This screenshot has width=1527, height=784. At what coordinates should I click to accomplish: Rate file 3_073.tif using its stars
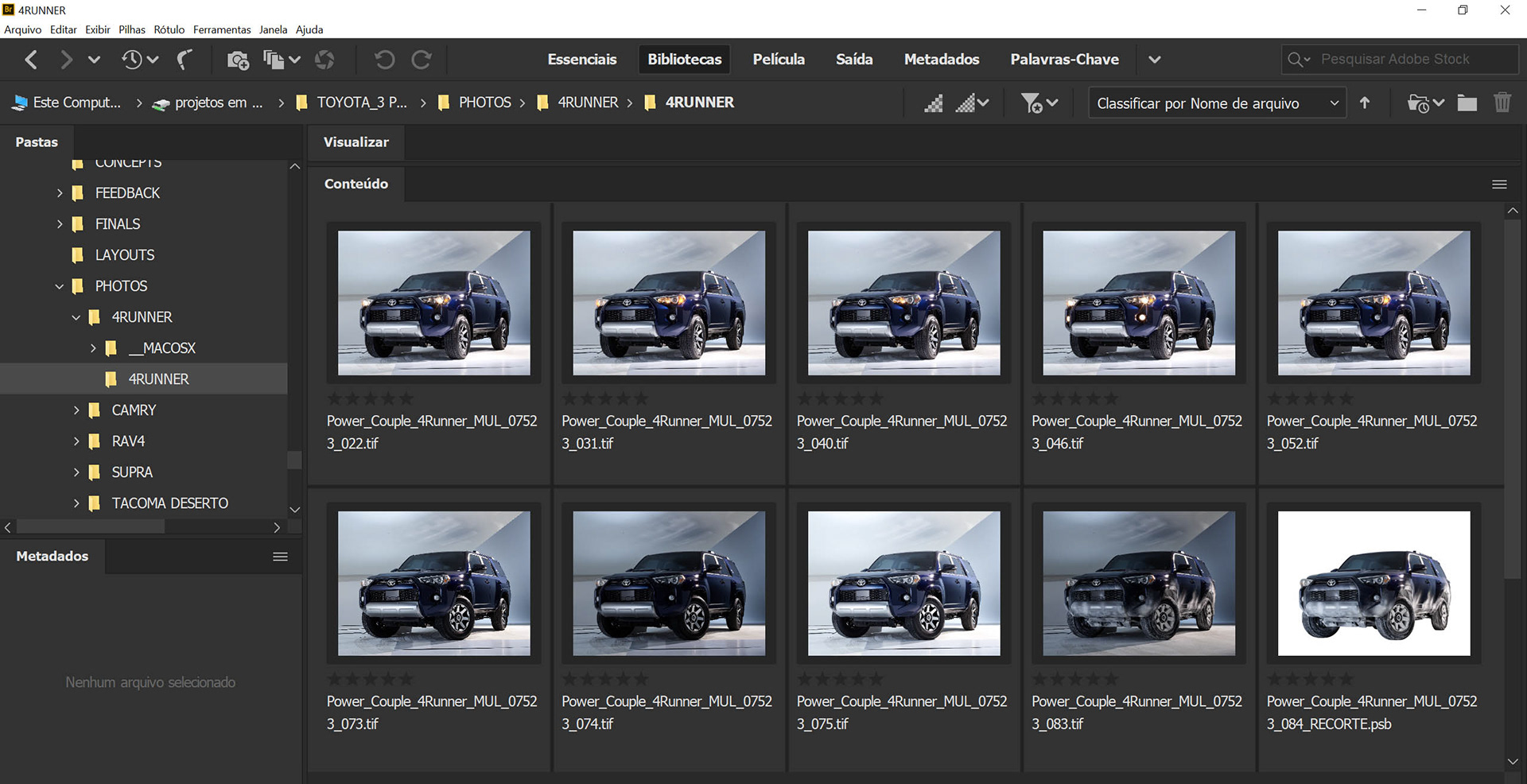pyautogui.click(x=370, y=679)
